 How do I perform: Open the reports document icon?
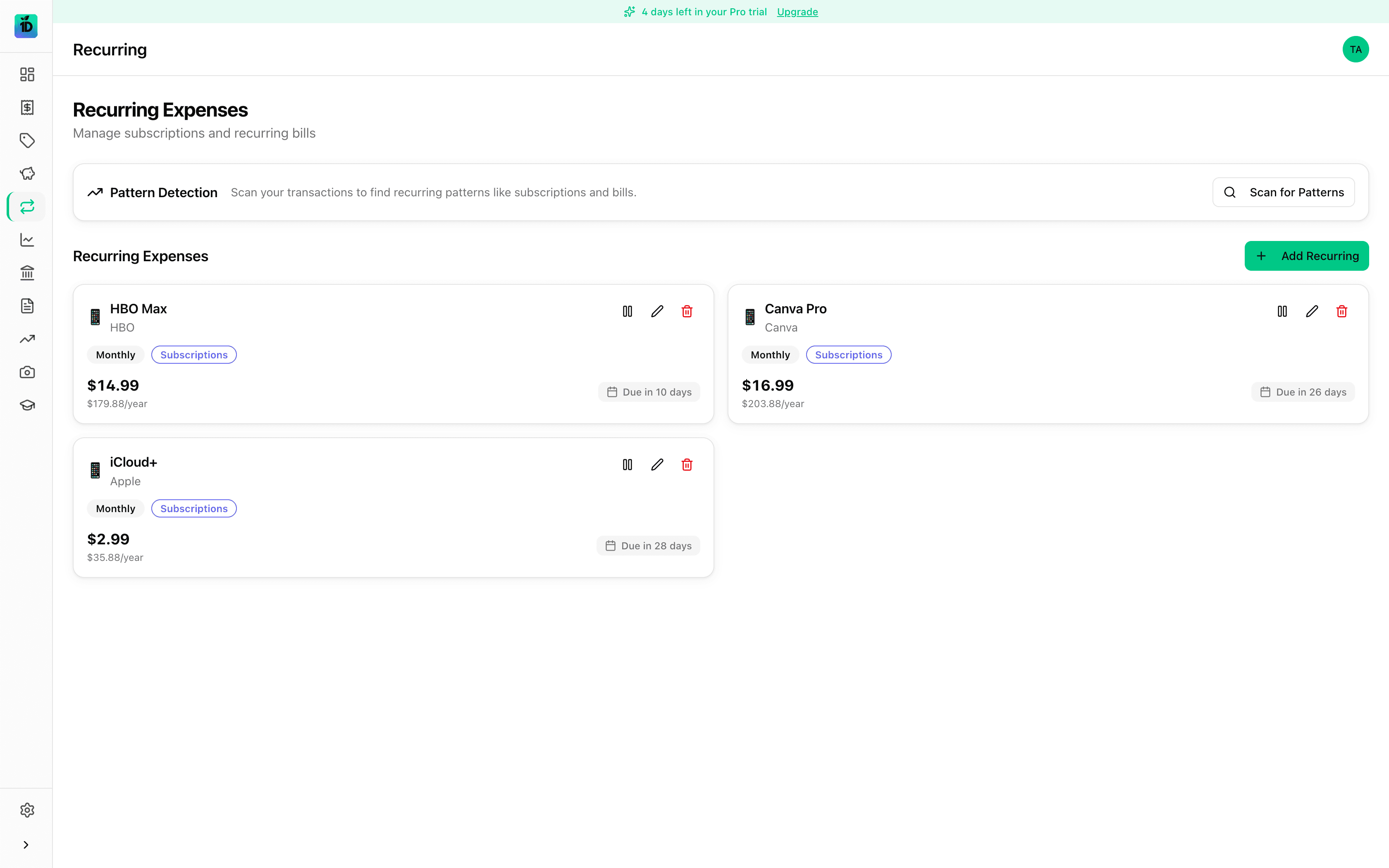click(26, 305)
